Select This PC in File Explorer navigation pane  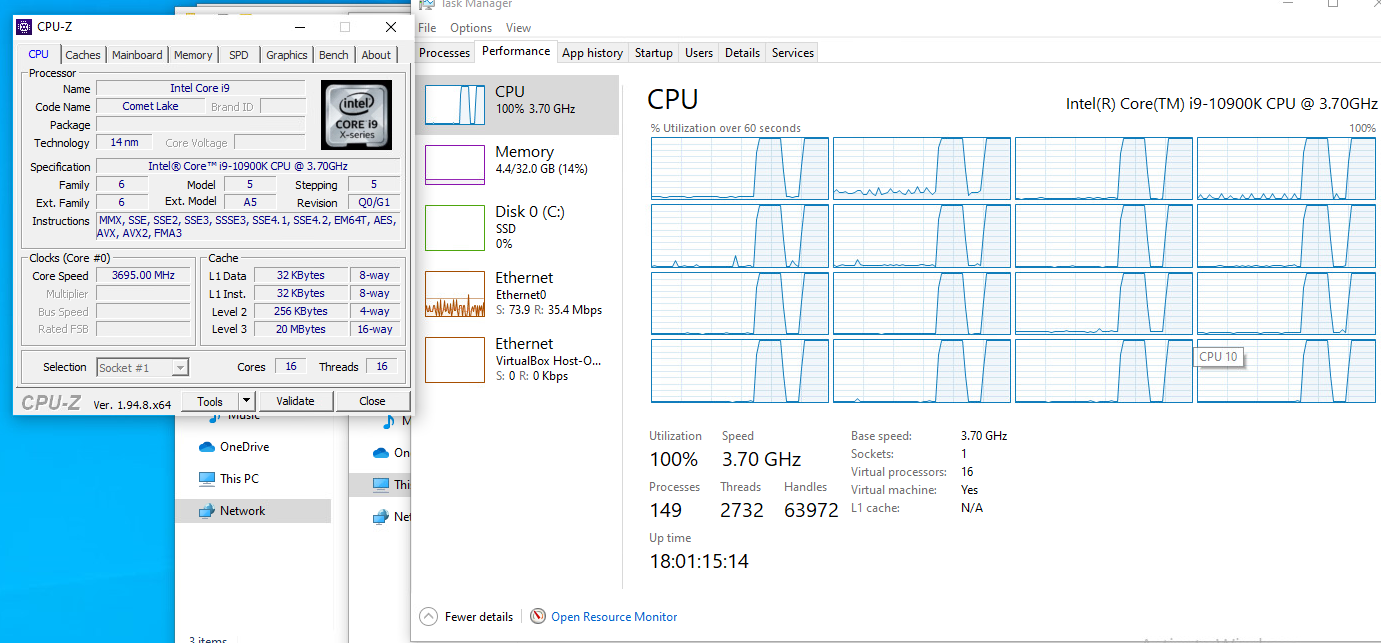(x=239, y=479)
